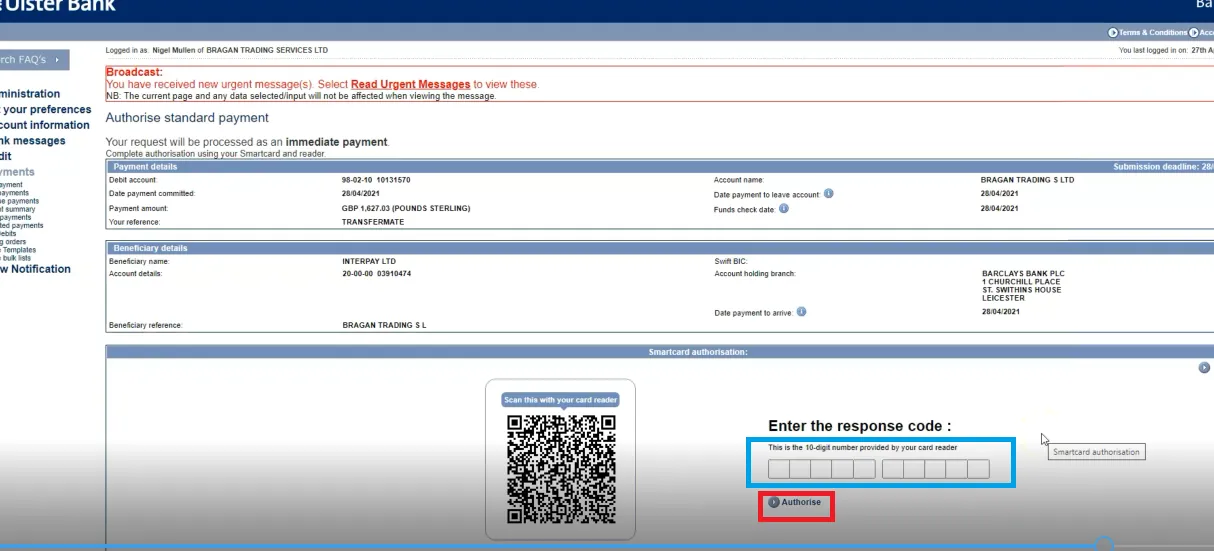Click beneficiary reference BRAGAN TRADING S L
The image size is (1214, 551).
(x=384, y=325)
